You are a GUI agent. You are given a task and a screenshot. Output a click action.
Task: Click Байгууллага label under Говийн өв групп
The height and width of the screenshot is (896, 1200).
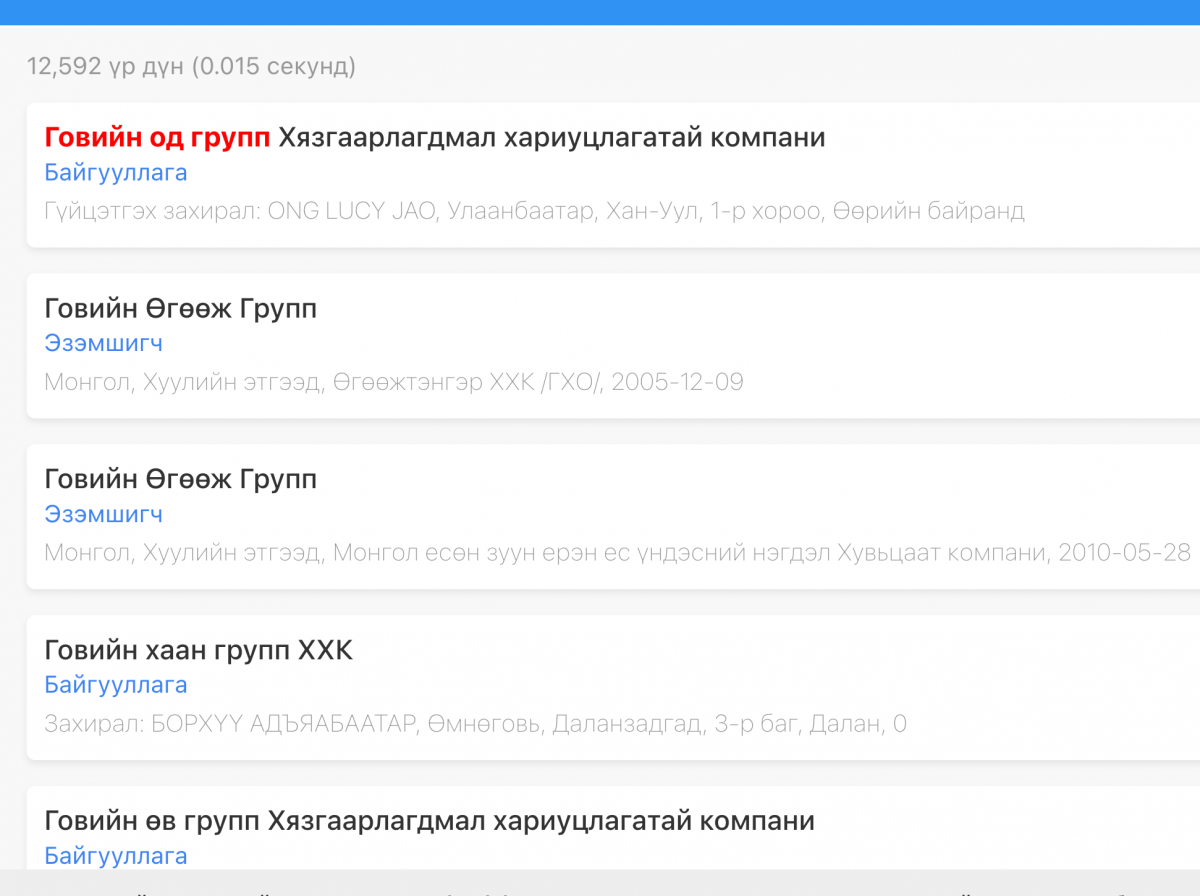coord(116,856)
